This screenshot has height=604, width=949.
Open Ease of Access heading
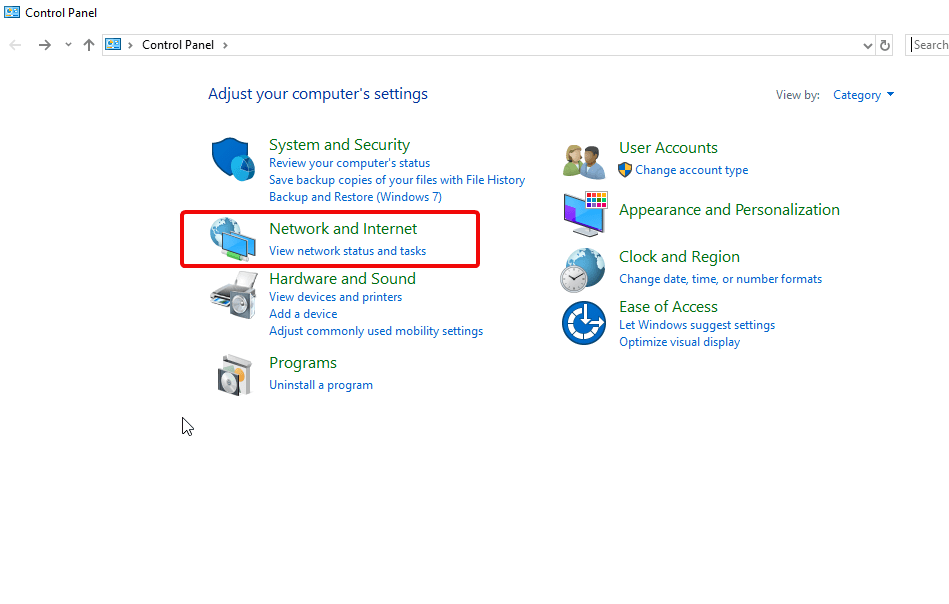(668, 307)
